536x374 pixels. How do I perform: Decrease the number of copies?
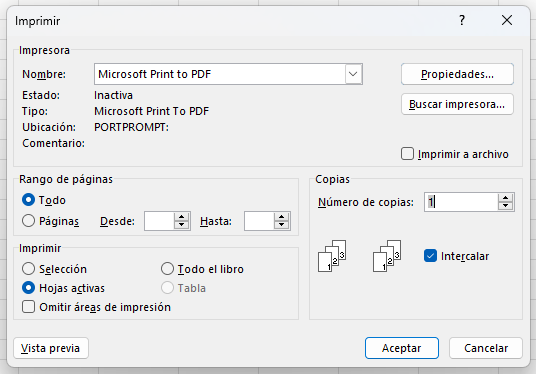[506, 206]
